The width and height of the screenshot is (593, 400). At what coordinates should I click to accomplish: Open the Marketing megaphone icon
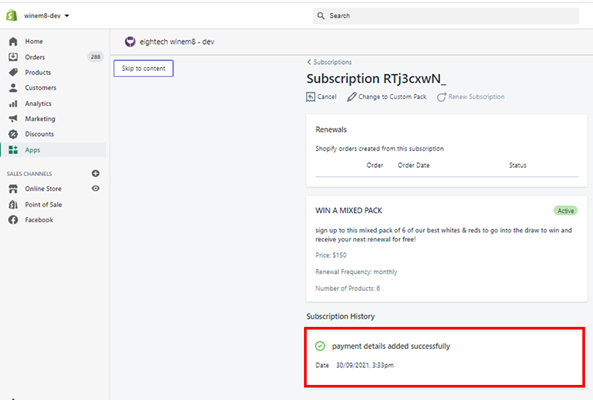point(13,119)
